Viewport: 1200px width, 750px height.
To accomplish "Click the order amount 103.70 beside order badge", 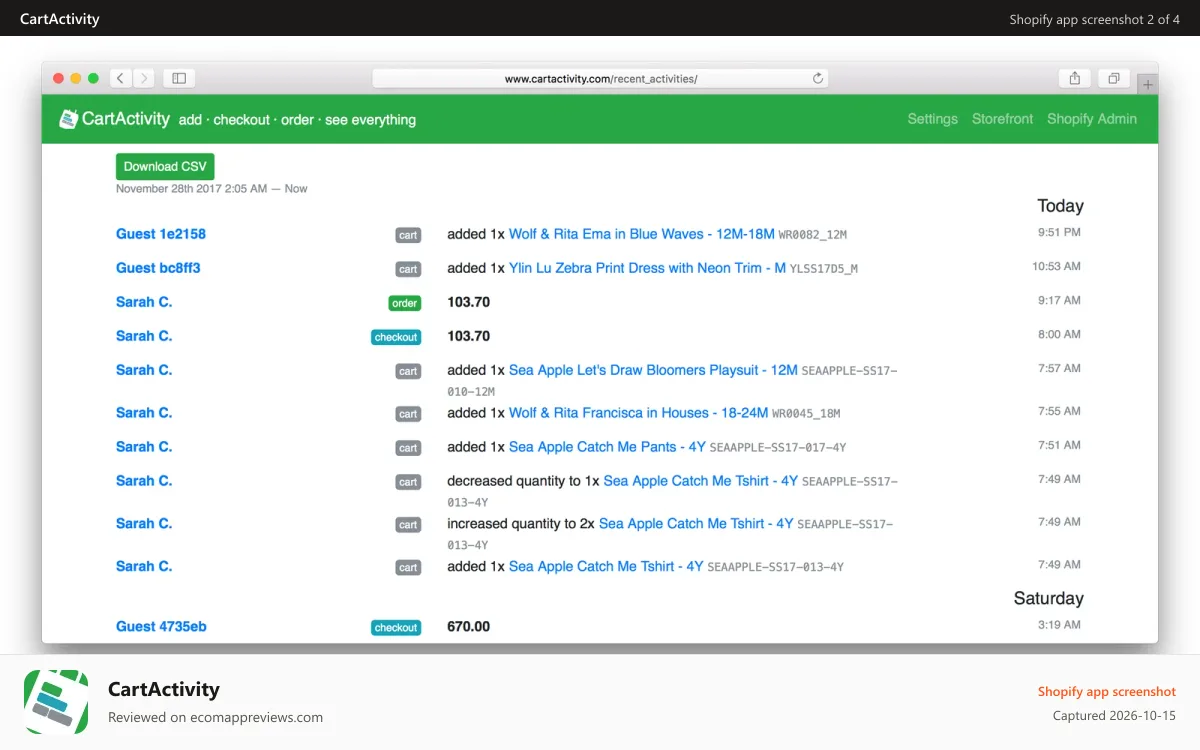I will click(469, 302).
